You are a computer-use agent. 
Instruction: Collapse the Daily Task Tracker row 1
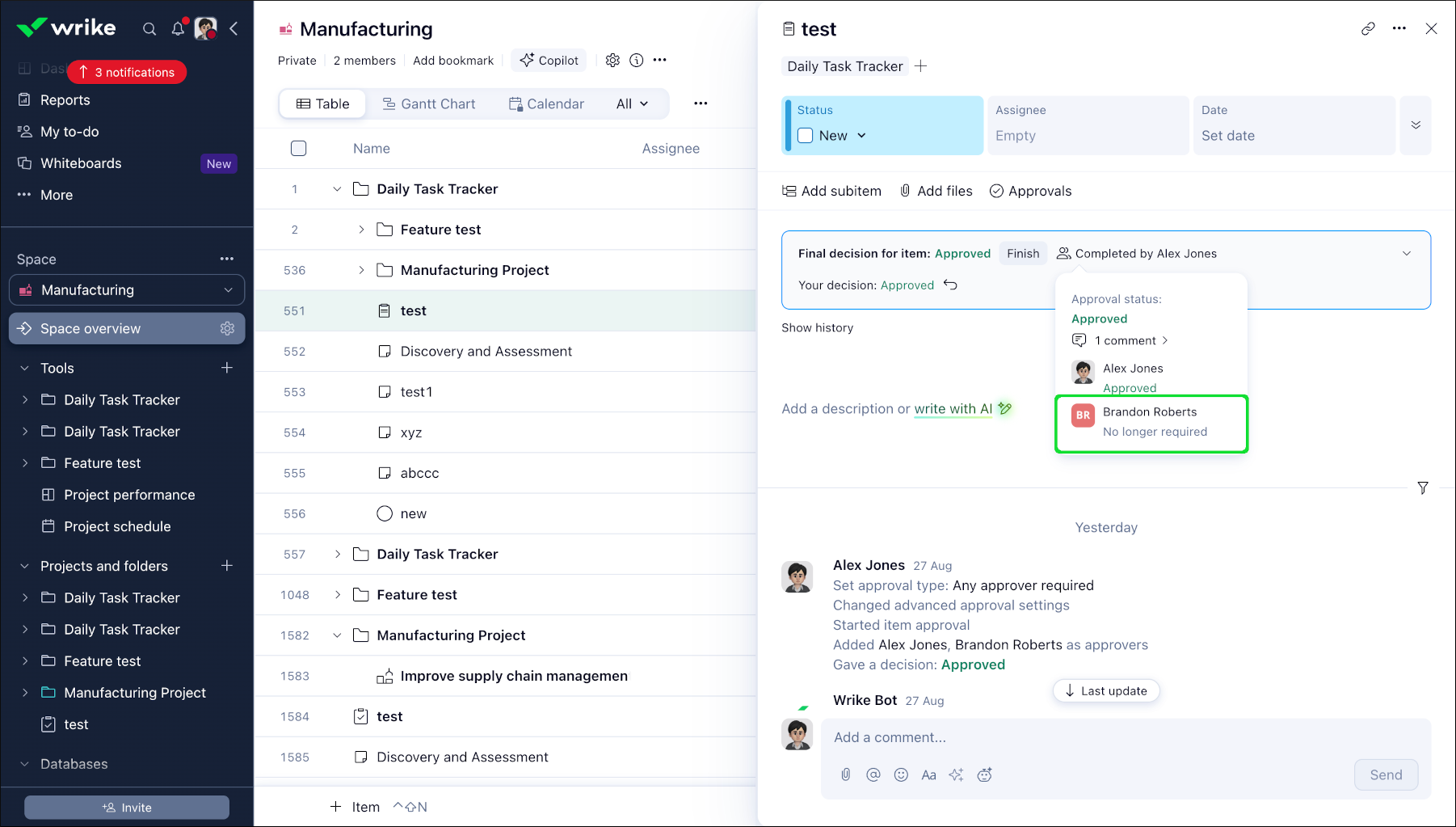pos(338,189)
